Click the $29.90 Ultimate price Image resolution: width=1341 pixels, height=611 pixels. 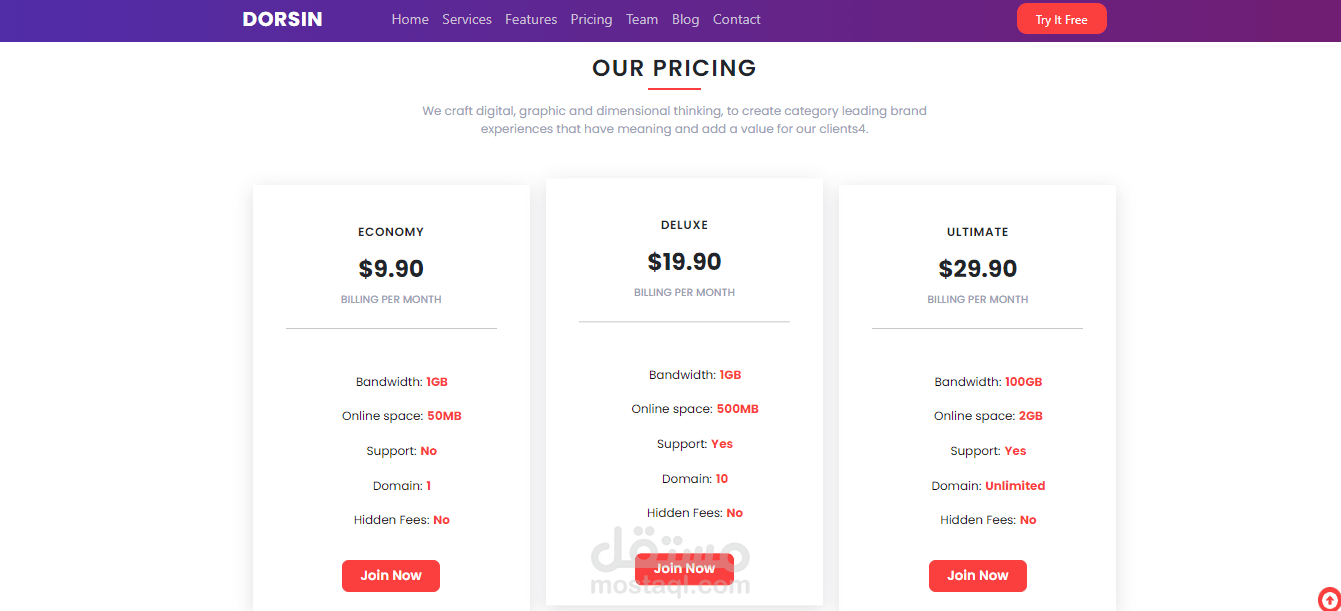pos(978,269)
